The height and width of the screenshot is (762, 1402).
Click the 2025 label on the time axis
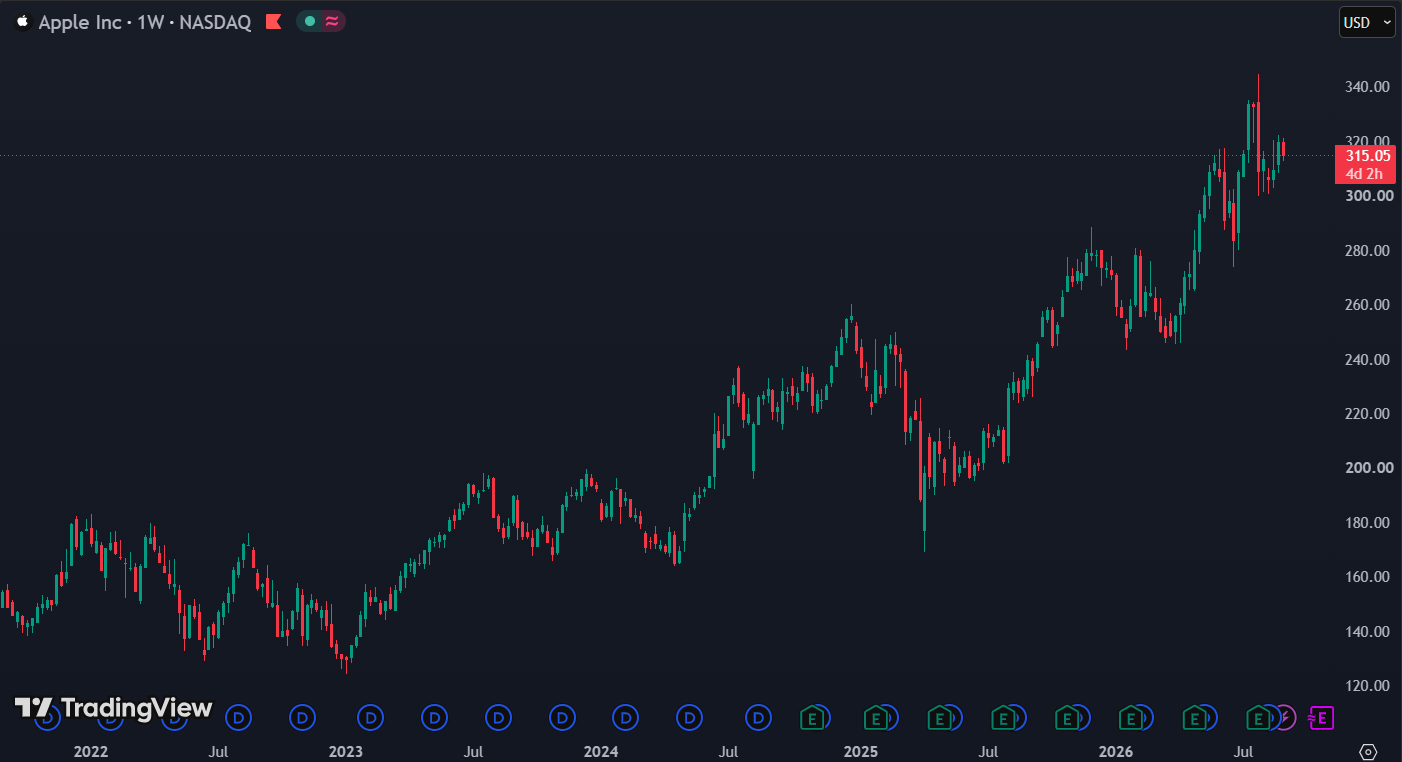point(860,751)
